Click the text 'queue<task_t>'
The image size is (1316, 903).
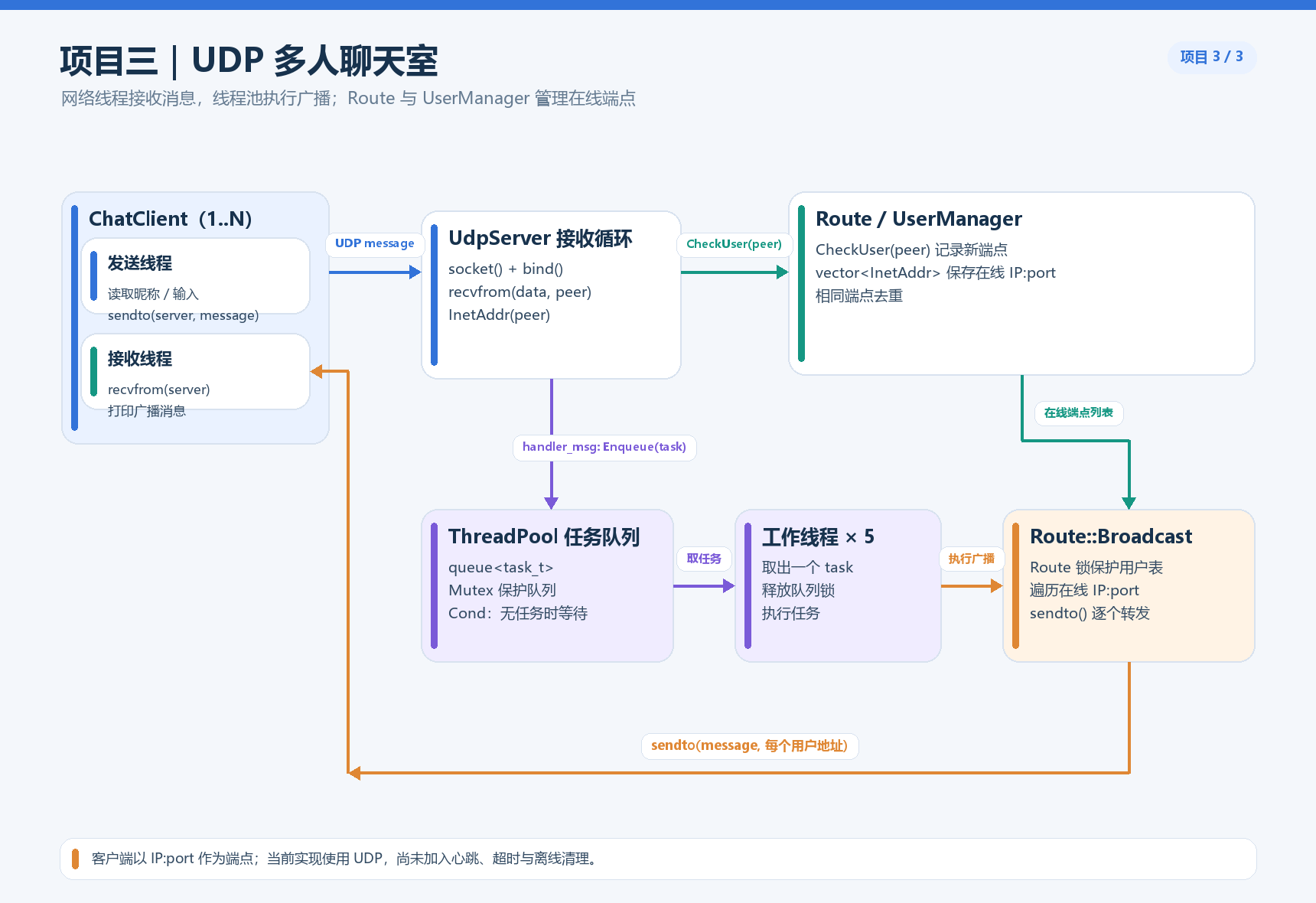(x=500, y=568)
